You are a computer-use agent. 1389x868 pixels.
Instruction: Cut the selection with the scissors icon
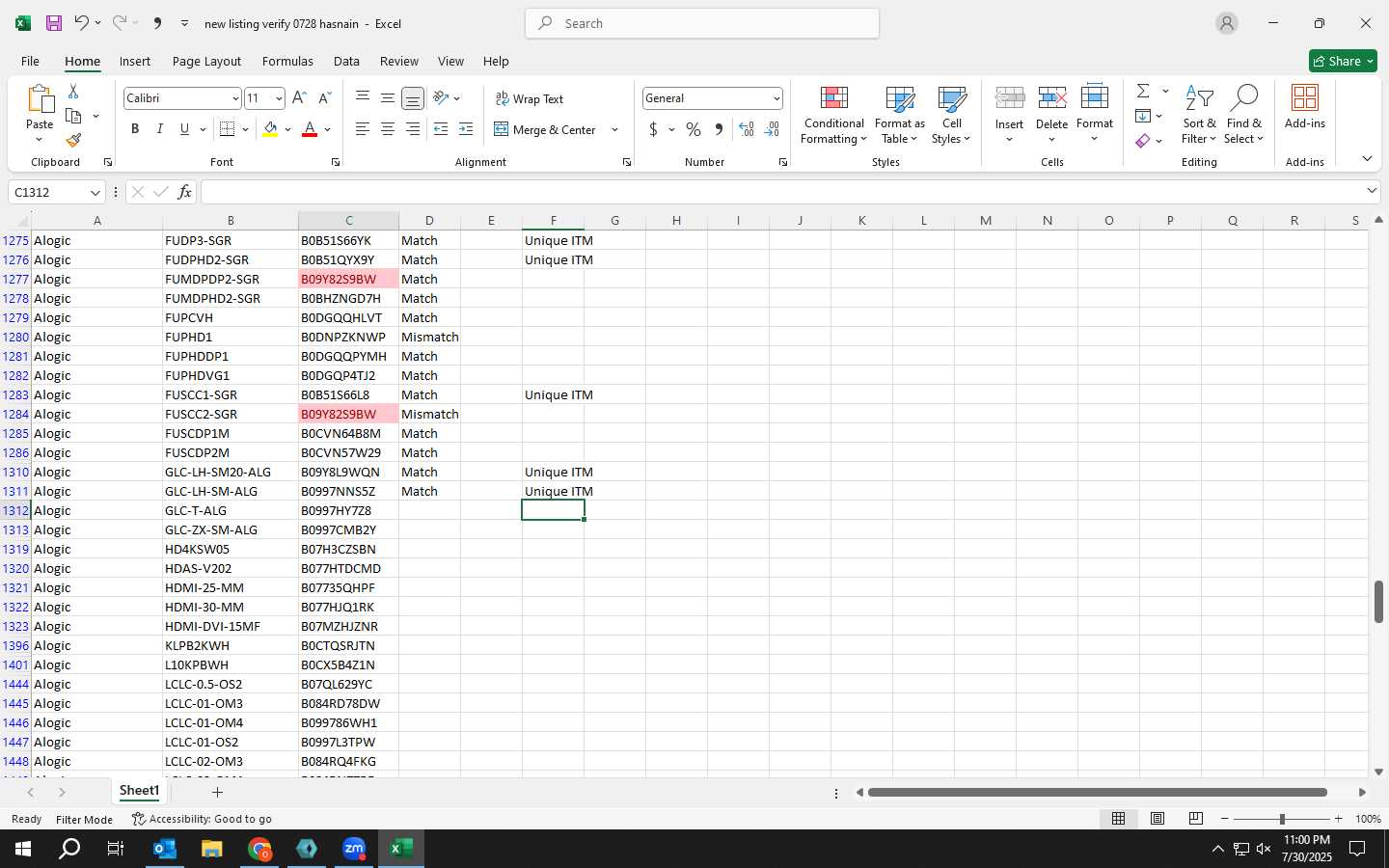tap(73, 91)
